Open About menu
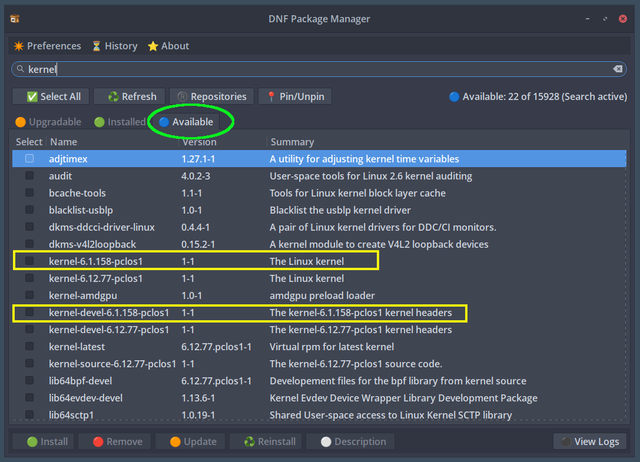Viewport: 640px width, 462px height. click(169, 46)
